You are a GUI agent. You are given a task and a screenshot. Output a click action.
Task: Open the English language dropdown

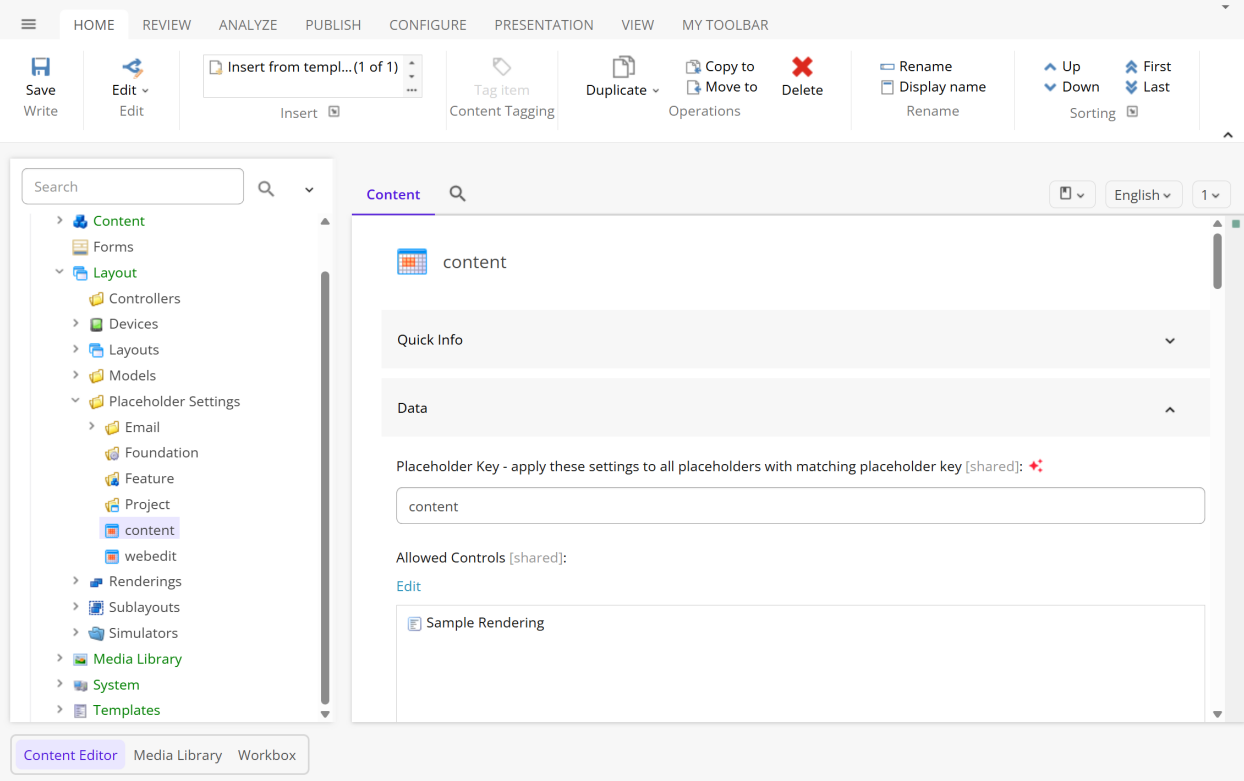click(x=1144, y=195)
